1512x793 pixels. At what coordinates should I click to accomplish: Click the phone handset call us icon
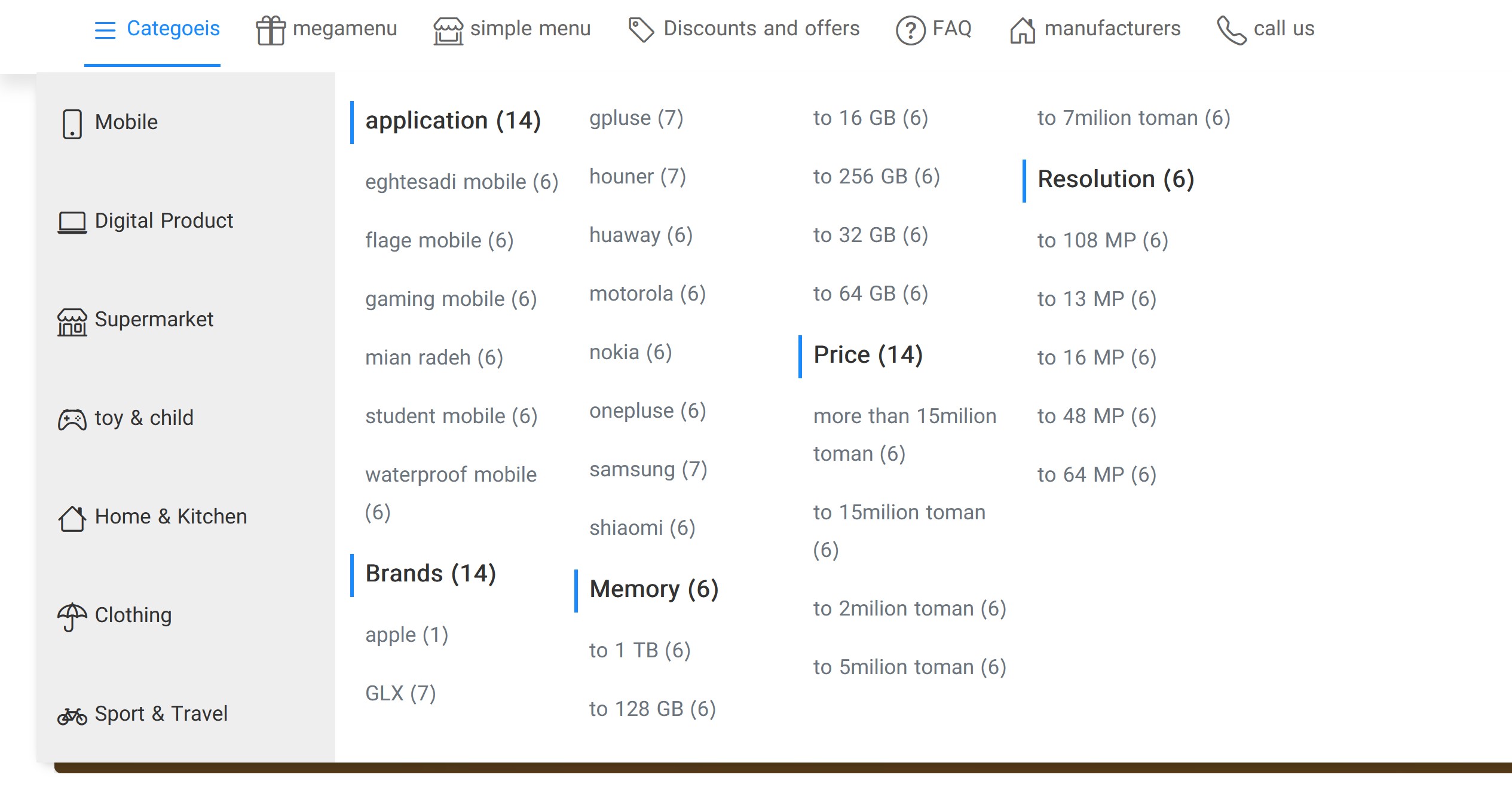tap(1231, 30)
